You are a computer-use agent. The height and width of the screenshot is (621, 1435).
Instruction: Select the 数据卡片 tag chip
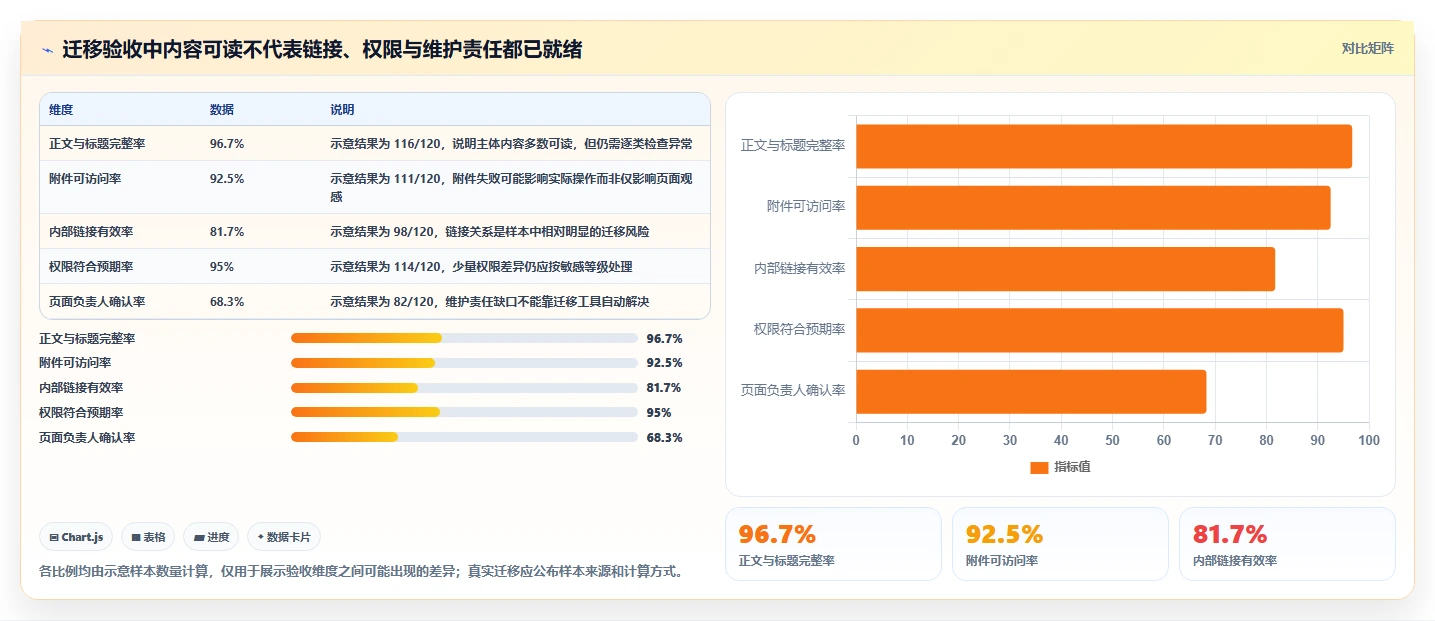[x=284, y=537]
